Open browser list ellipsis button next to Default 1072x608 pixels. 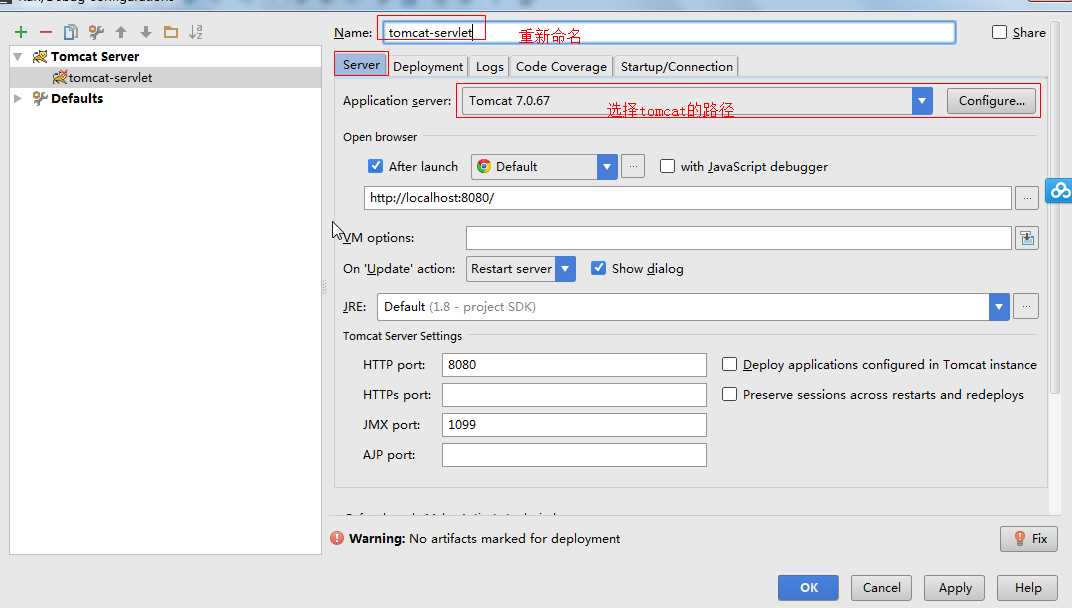click(x=633, y=166)
